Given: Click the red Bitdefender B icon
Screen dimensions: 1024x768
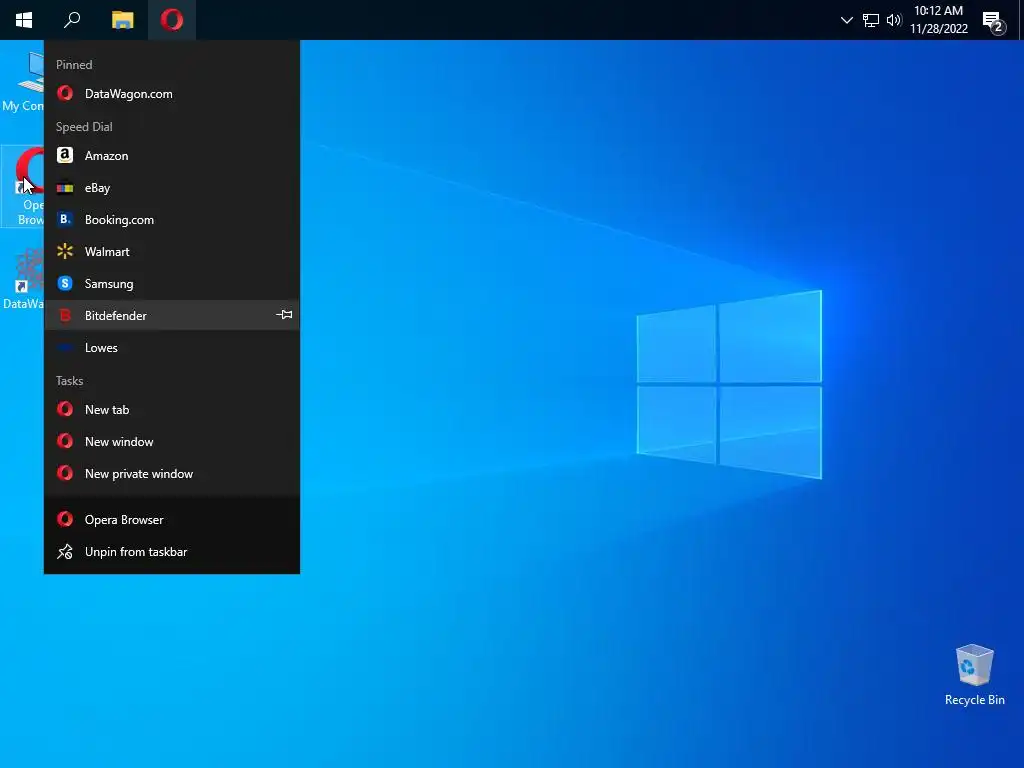Looking at the screenshot, I should click(x=65, y=315).
